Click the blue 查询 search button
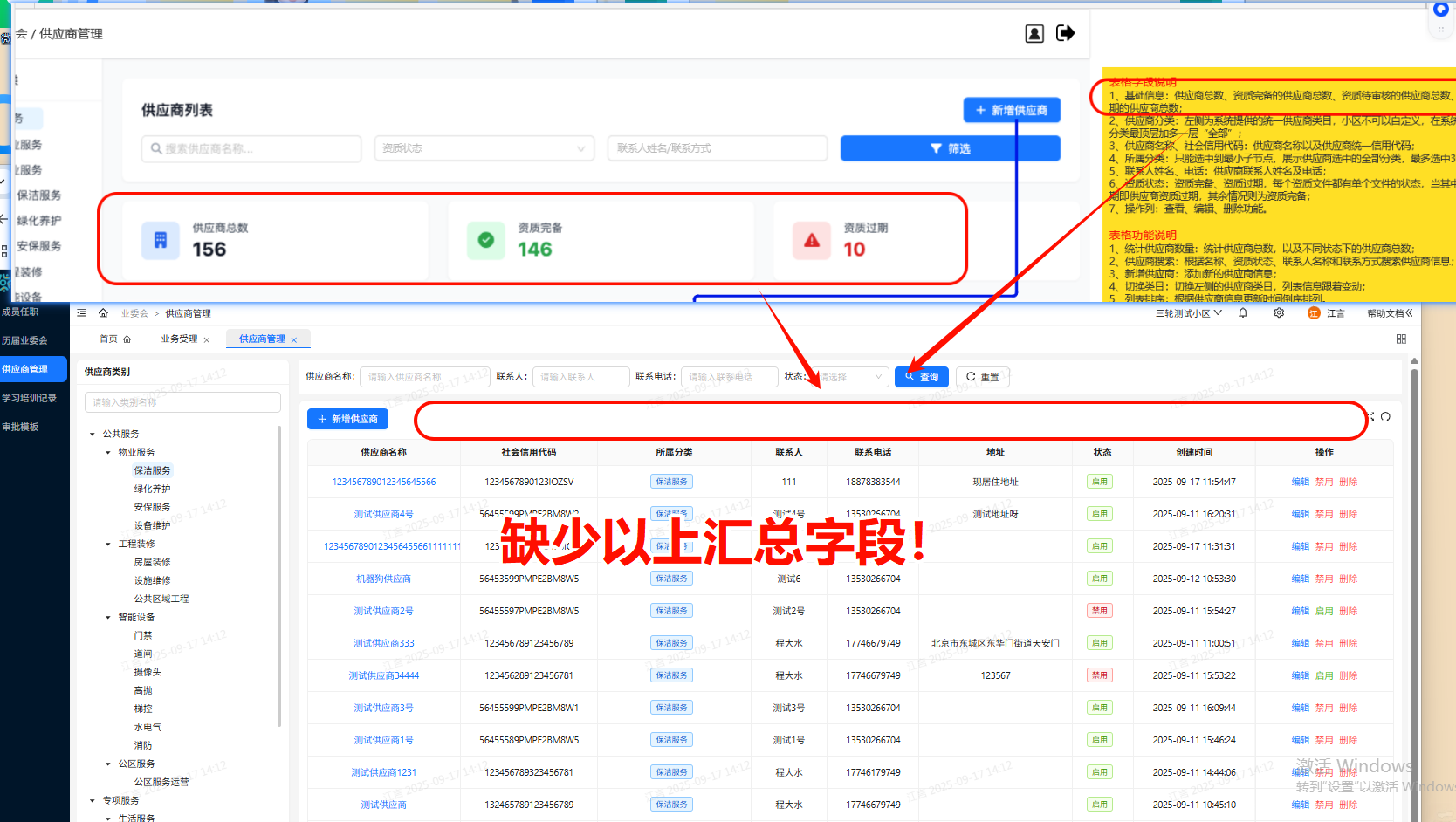This screenshot has width=1456, height=822. pyautogui.click(x=922, y=377)
